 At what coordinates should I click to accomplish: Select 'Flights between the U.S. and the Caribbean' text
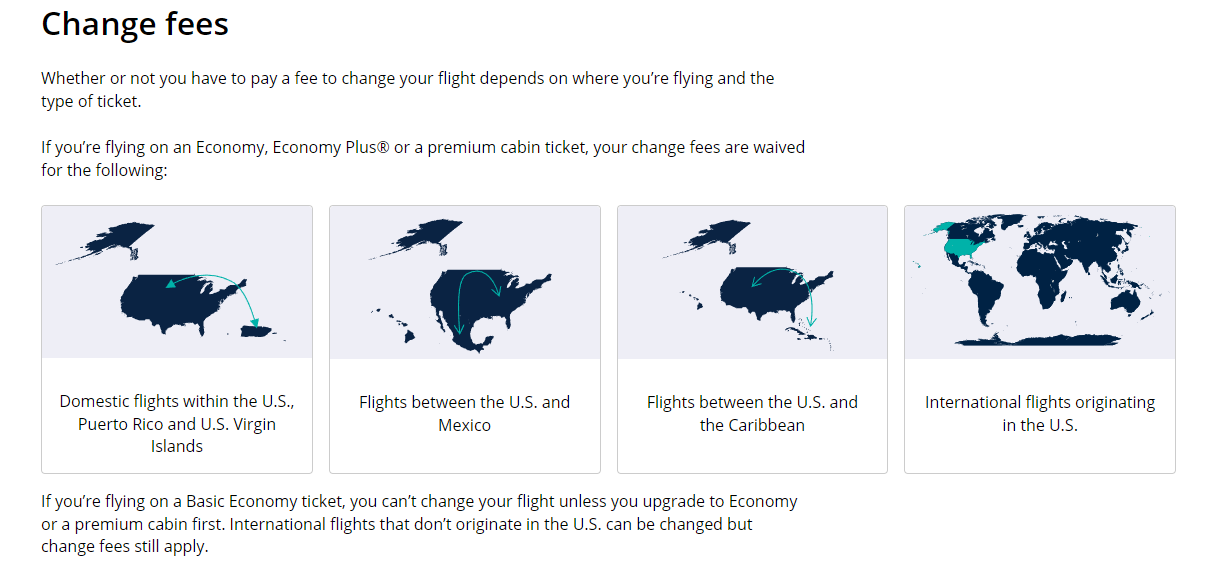click(x=752, y=413)
